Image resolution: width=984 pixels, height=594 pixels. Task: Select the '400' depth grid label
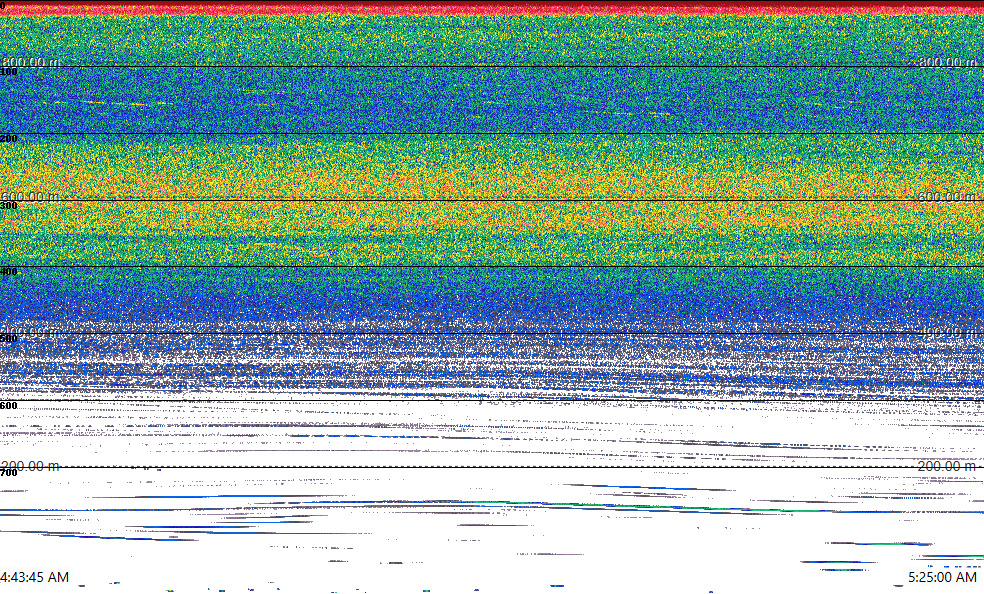(x=9, y=272)
